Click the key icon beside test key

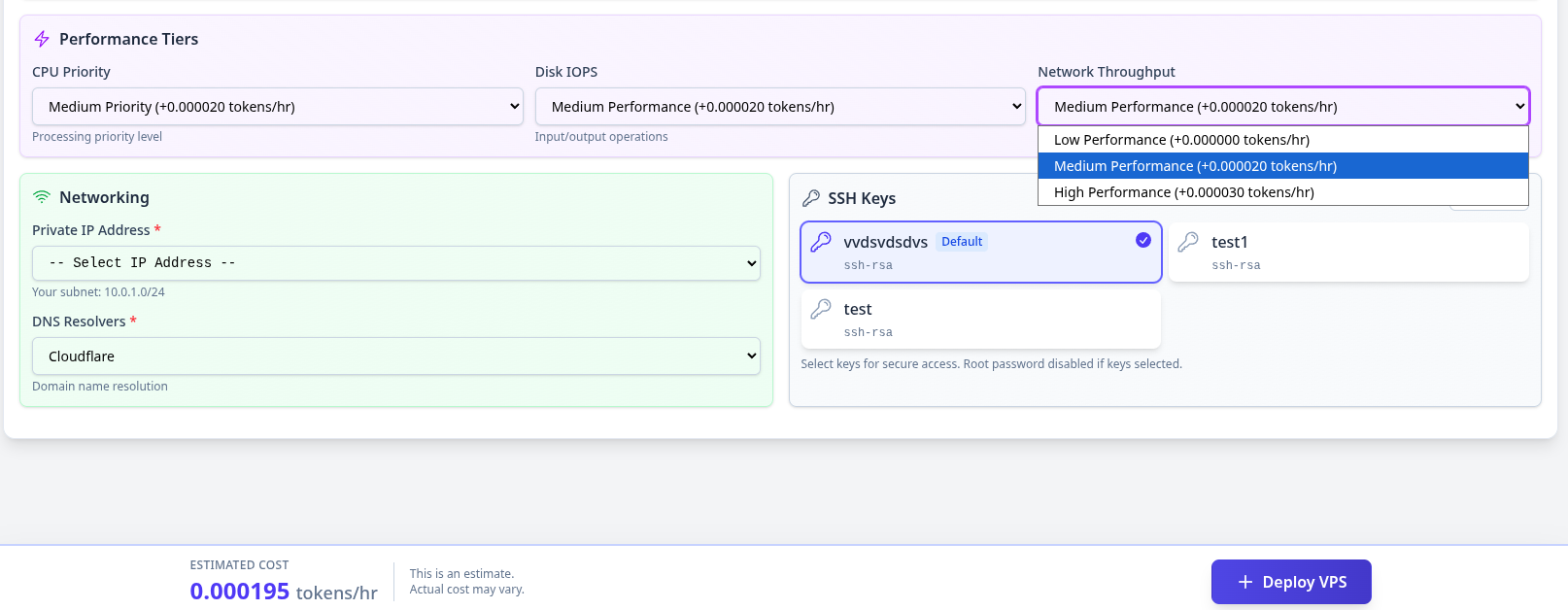[x=821, y=309]
